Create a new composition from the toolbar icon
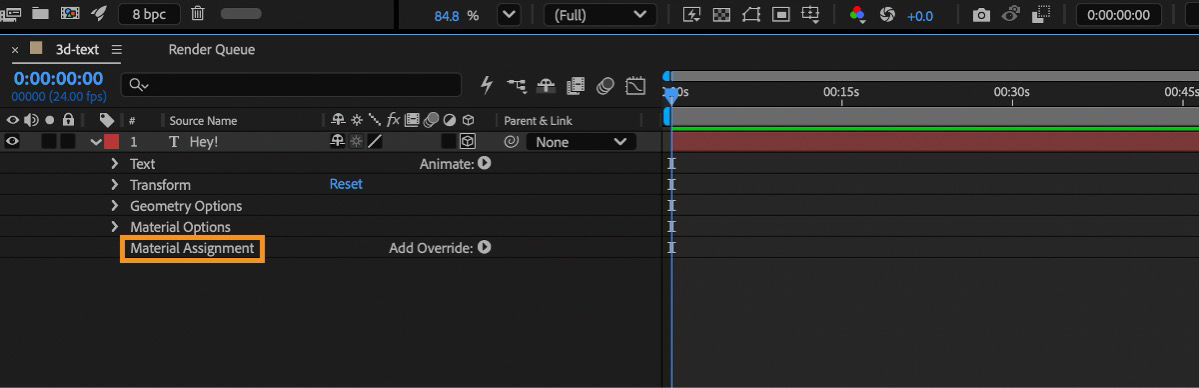 (x=70, y=14)
